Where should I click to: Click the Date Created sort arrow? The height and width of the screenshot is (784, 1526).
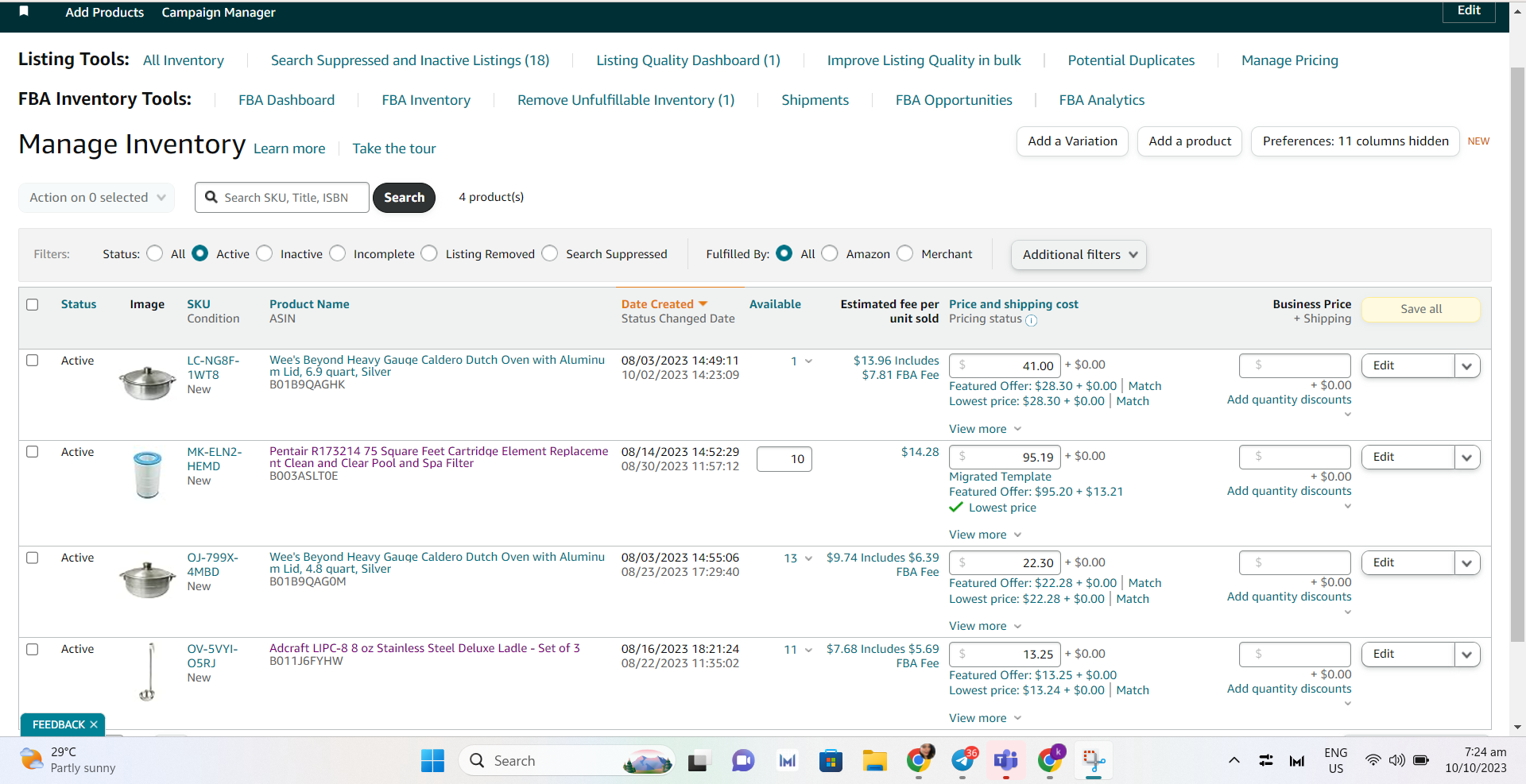(703, 304)
